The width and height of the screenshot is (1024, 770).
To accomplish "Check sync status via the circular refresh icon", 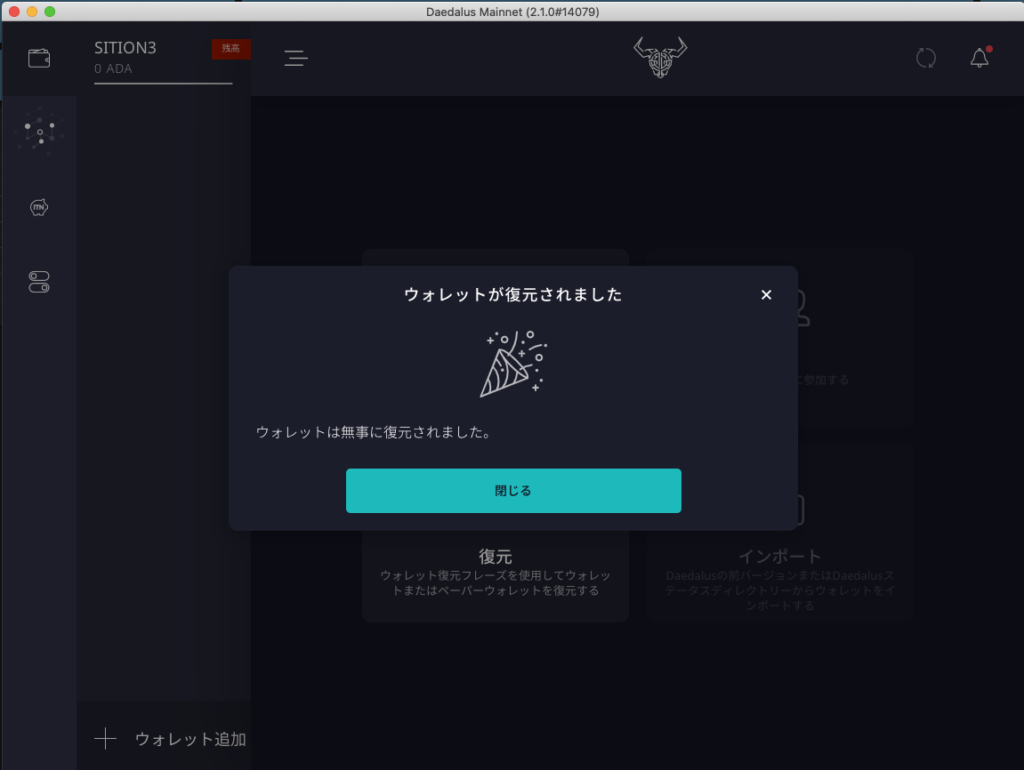I will tap(925, 57).
